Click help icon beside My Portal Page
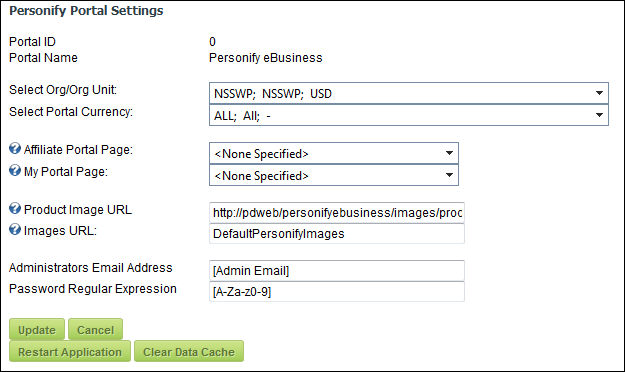Screen dimensions: 625x372 [15, 170]
